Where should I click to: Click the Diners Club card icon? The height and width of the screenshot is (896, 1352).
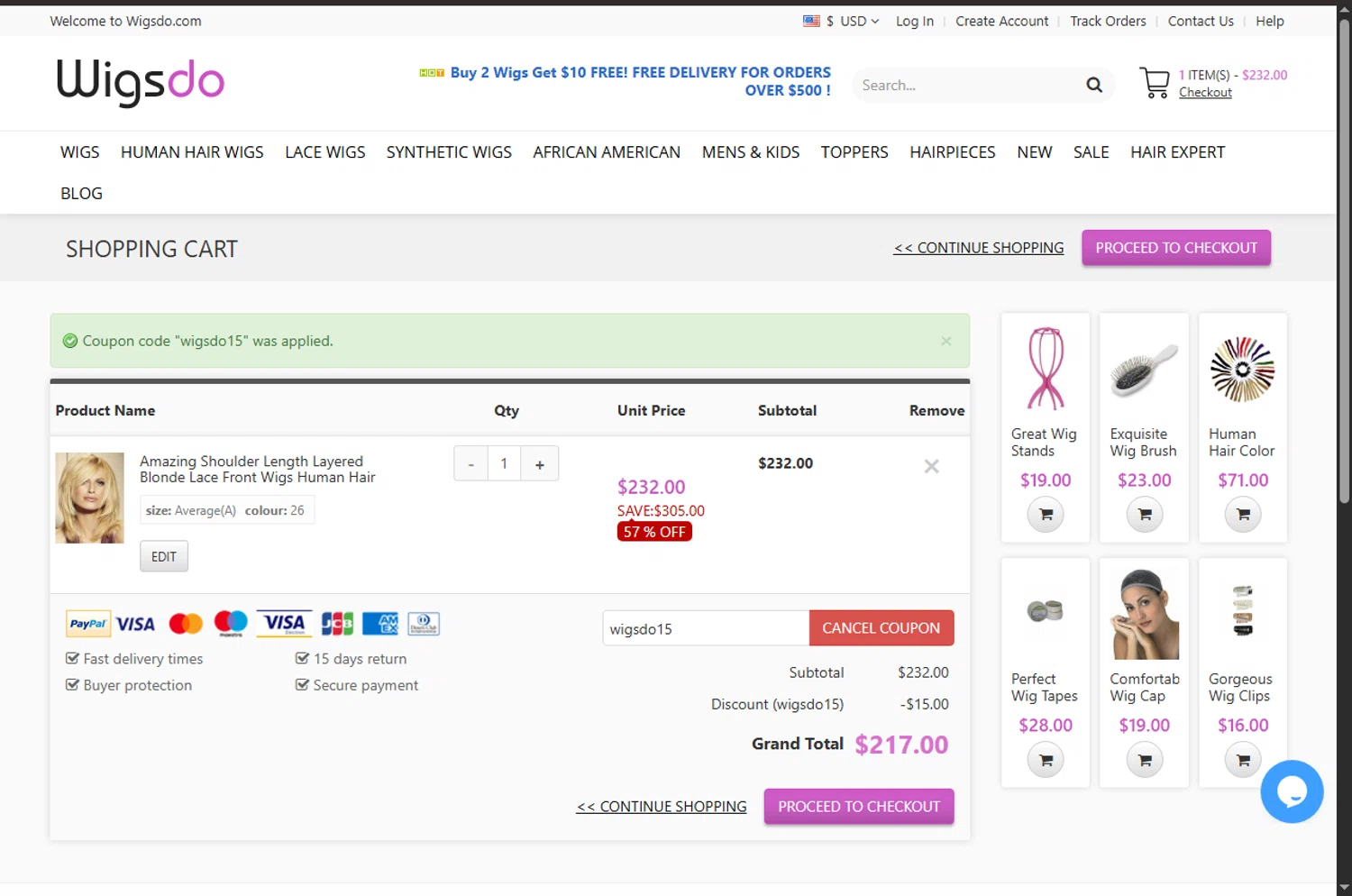tap(424, 624)
